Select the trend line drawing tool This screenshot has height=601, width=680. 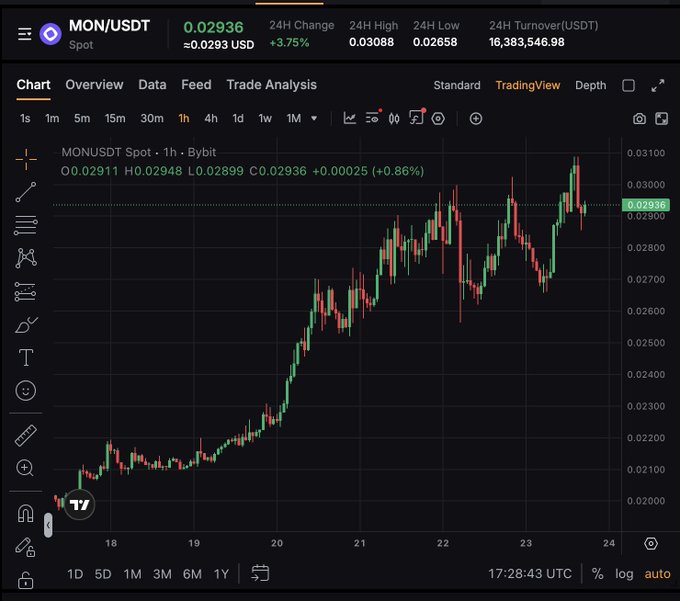point(26,192)
